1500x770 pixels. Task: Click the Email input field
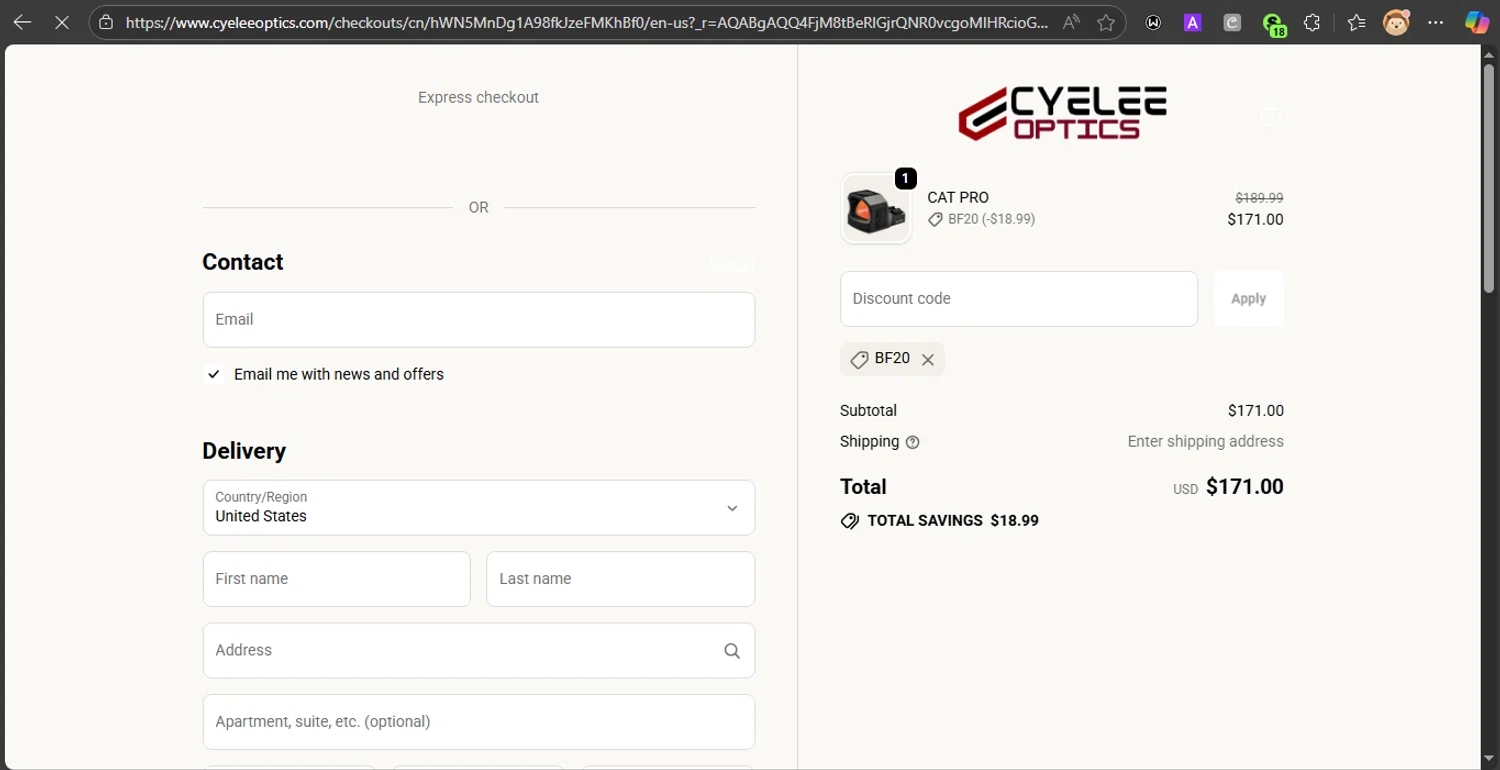point(479,320)
